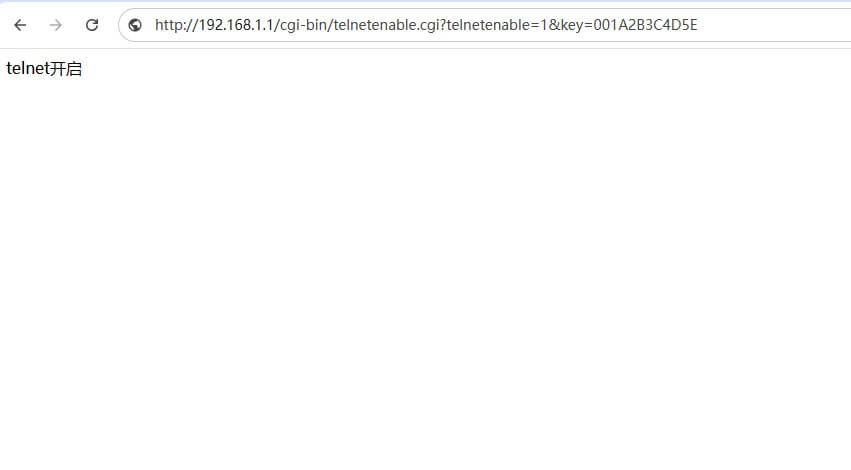The width and height of the screenshot is (851, 470).
Task: Focus the address bar URL field
Action: [485, 25]
